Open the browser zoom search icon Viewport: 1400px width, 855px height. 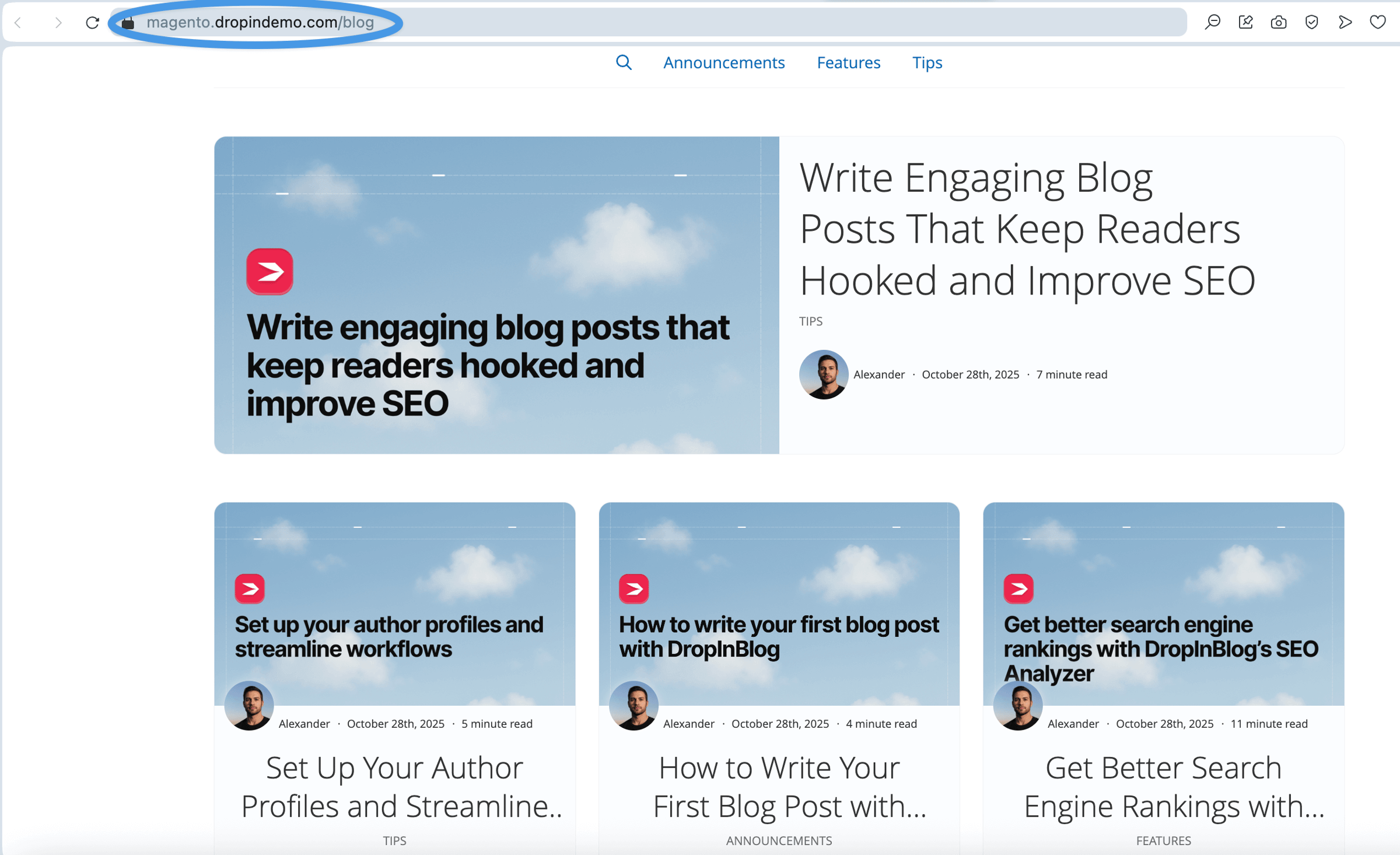(x=1212, y=22)
